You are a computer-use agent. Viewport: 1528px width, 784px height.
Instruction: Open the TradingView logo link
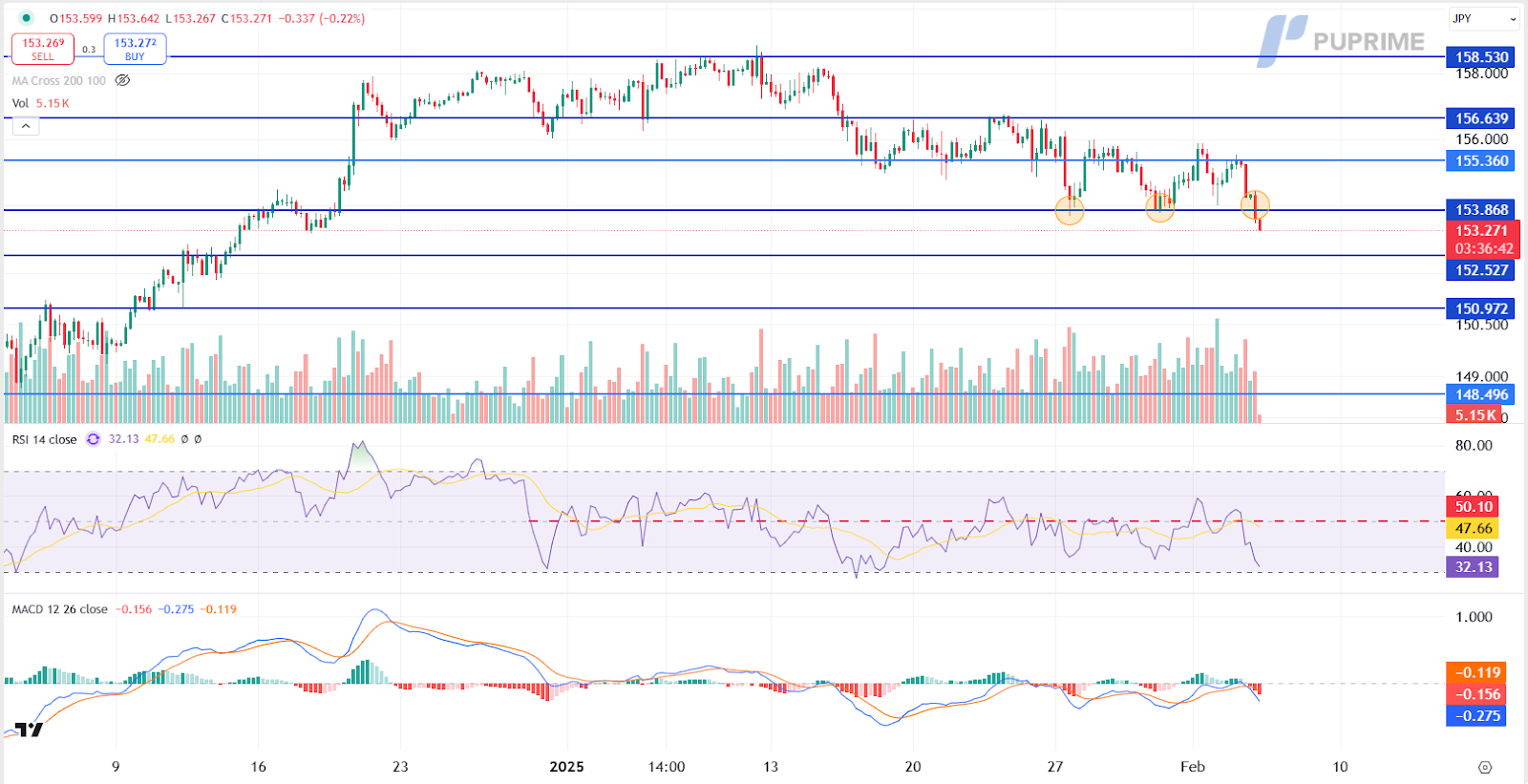(x=29, y=731)
